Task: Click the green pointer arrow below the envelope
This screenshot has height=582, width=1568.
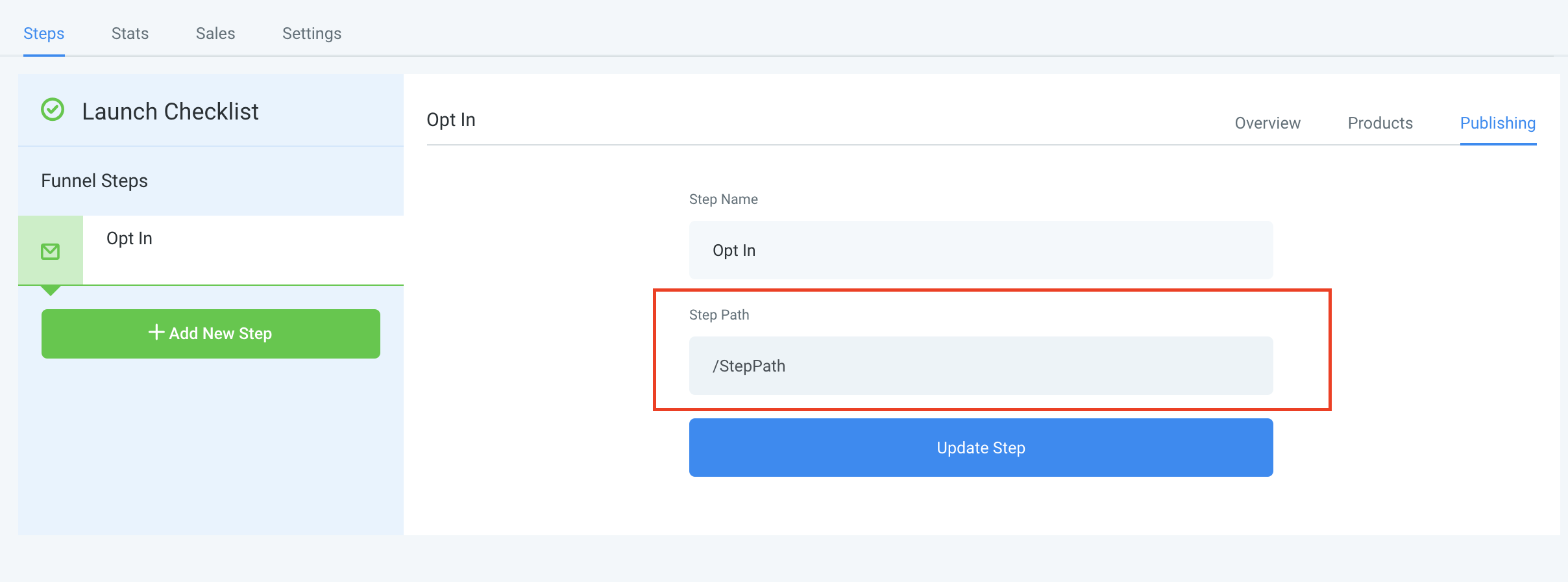Action: 51,290
